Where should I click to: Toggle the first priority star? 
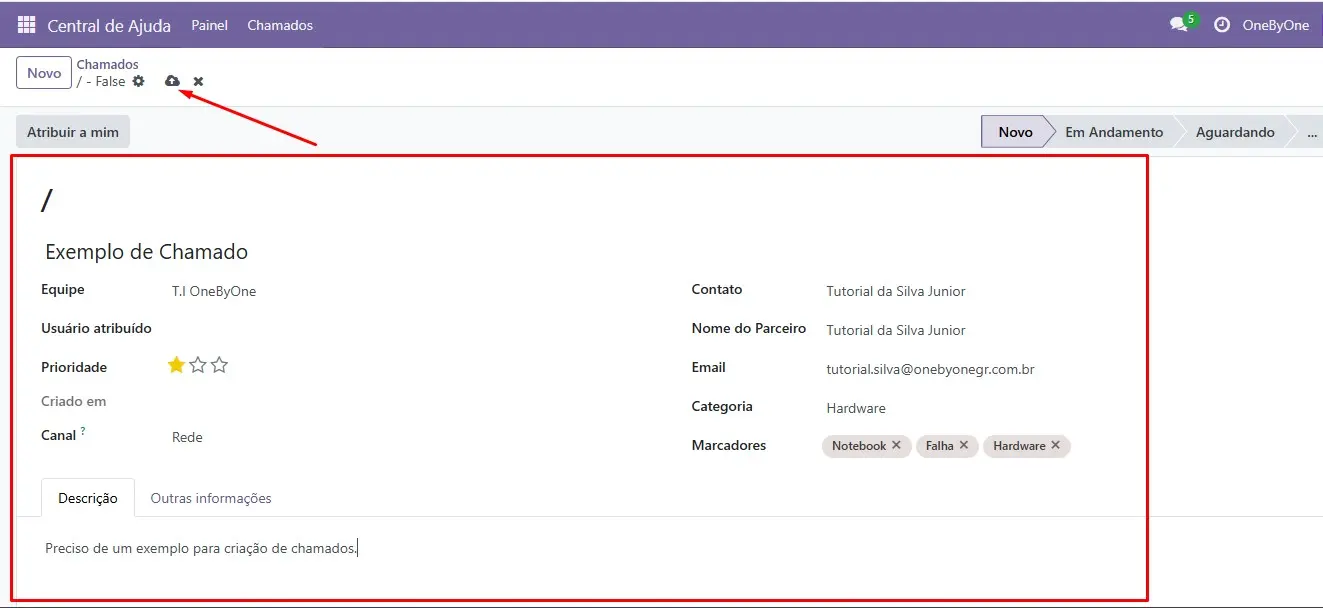pyautogui.click(x=176, y=366)
